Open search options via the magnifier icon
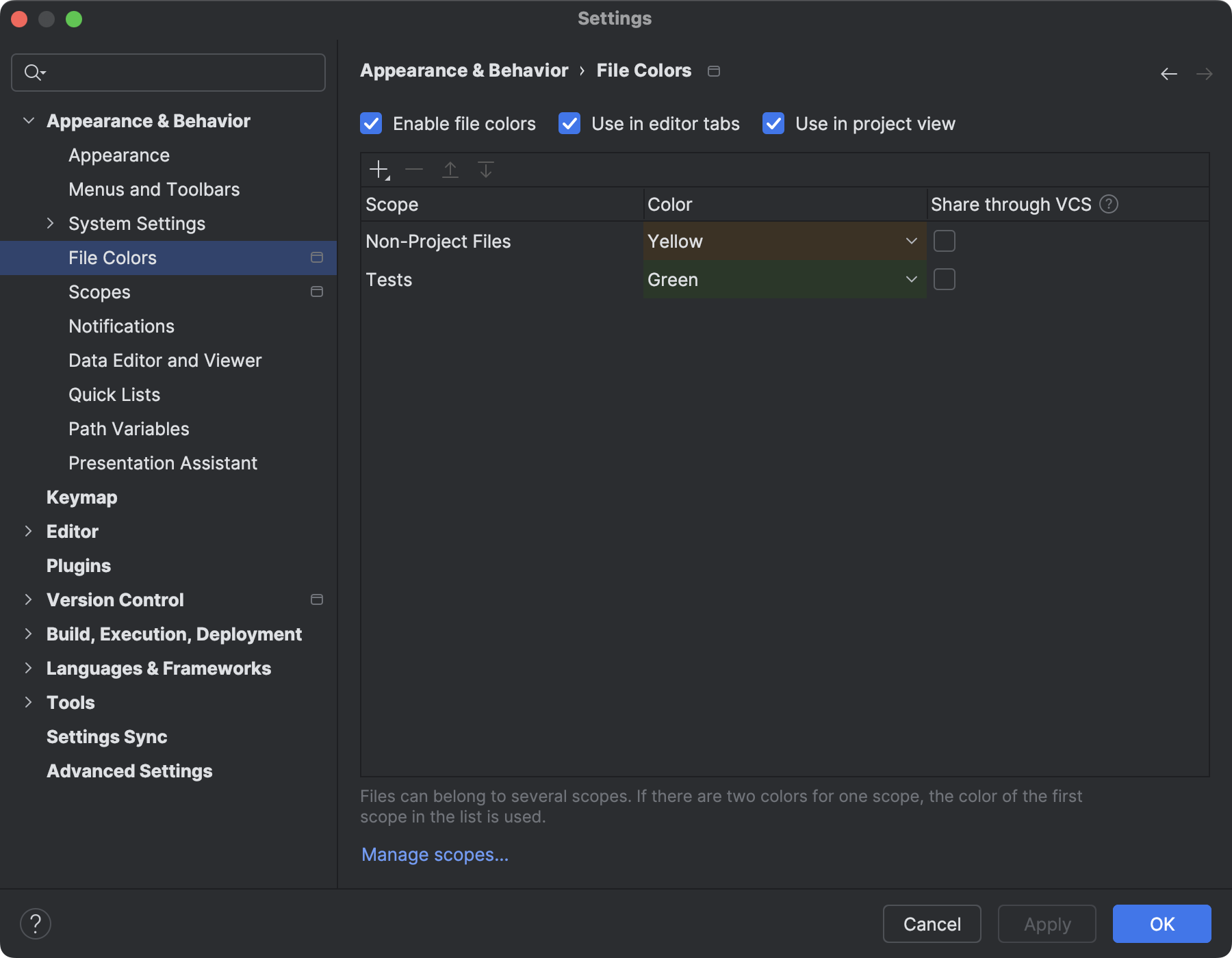 pyautogui.click(x=35, y=72)
